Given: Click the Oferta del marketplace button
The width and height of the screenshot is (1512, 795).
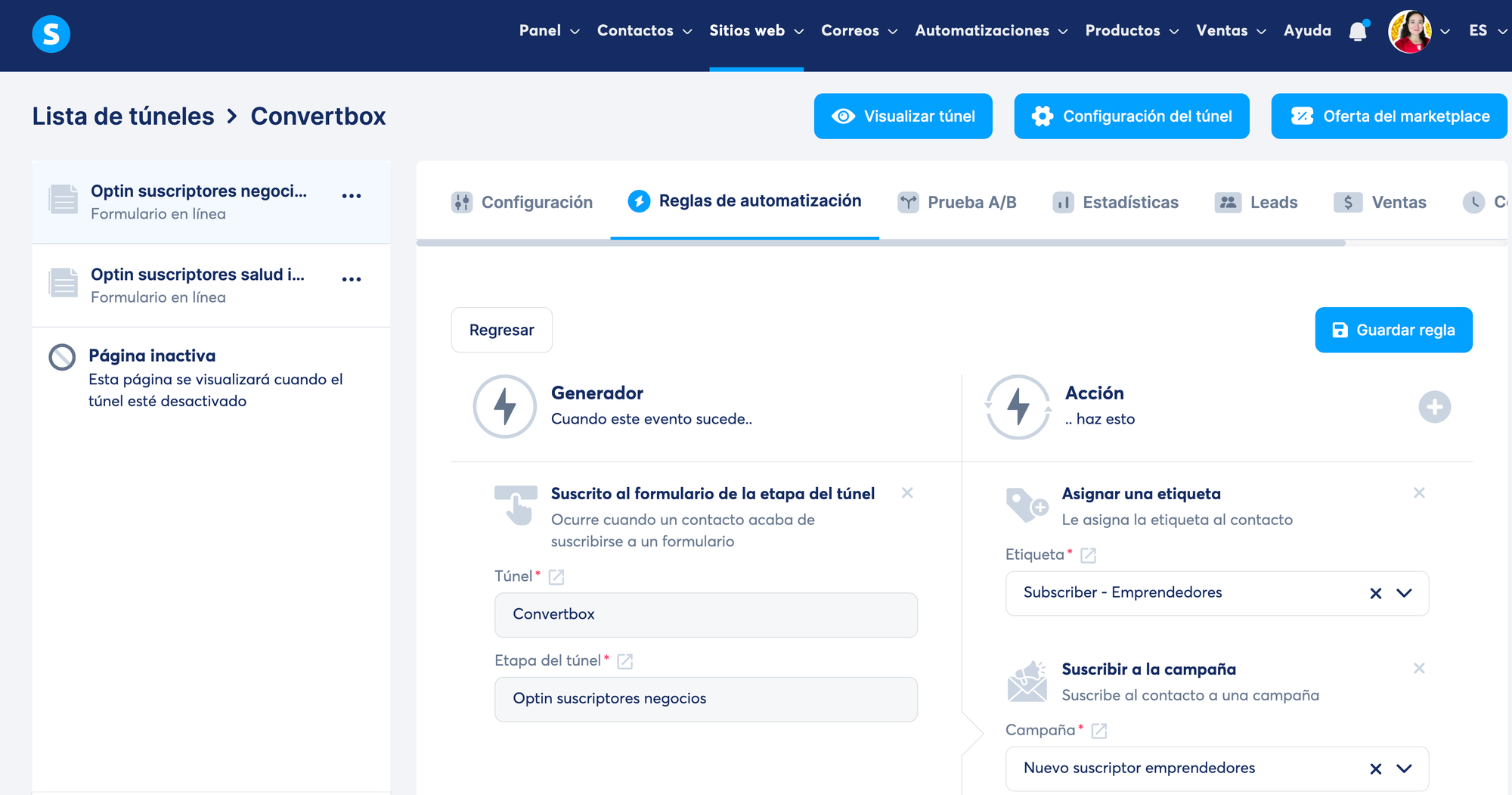Looking at the screenshot, I should point(1390,116).
